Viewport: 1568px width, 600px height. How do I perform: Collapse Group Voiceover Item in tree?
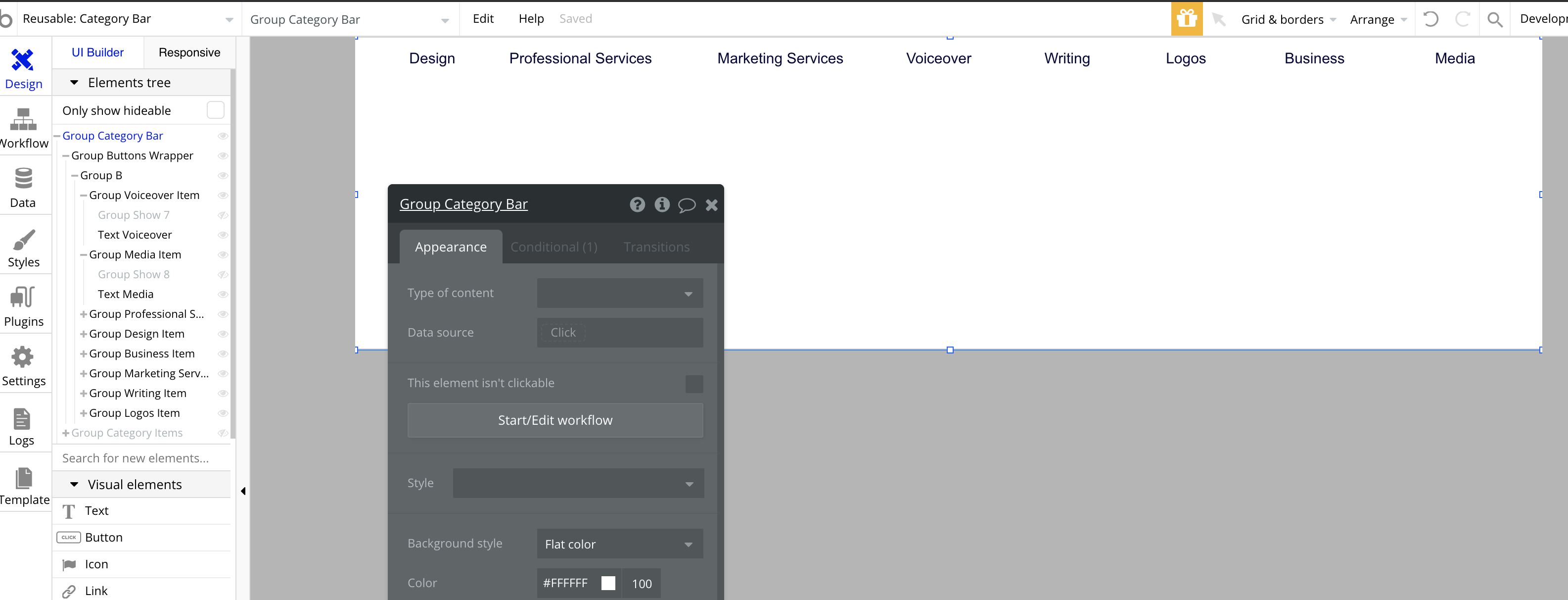[84, 196]
